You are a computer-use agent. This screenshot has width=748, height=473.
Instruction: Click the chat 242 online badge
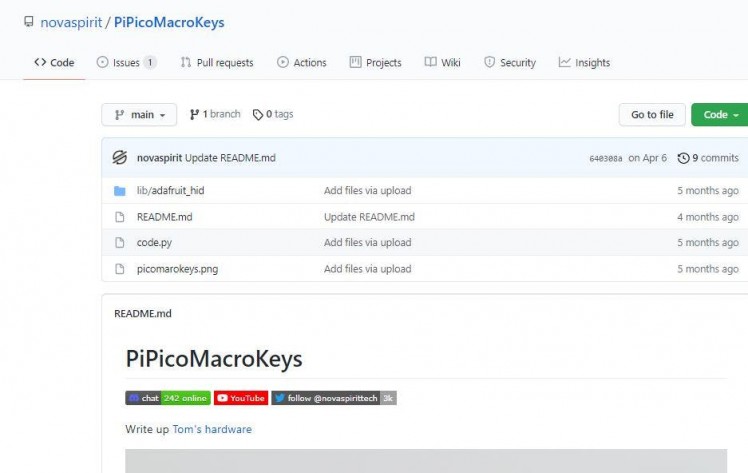point(167,398)
